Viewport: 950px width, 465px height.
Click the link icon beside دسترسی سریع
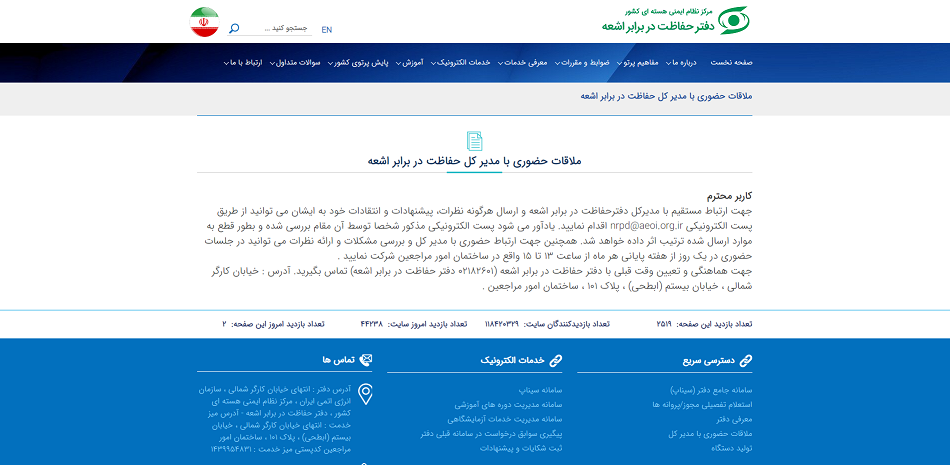coord(745,360)
